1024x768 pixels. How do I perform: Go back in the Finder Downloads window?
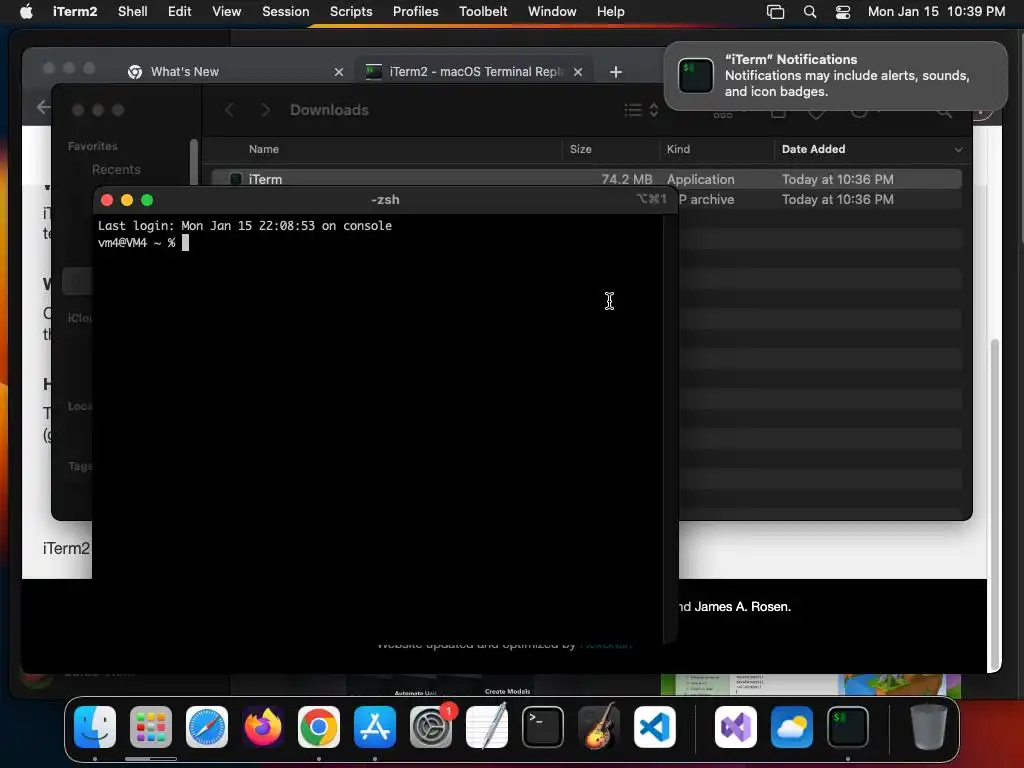[x=229, y=110]
